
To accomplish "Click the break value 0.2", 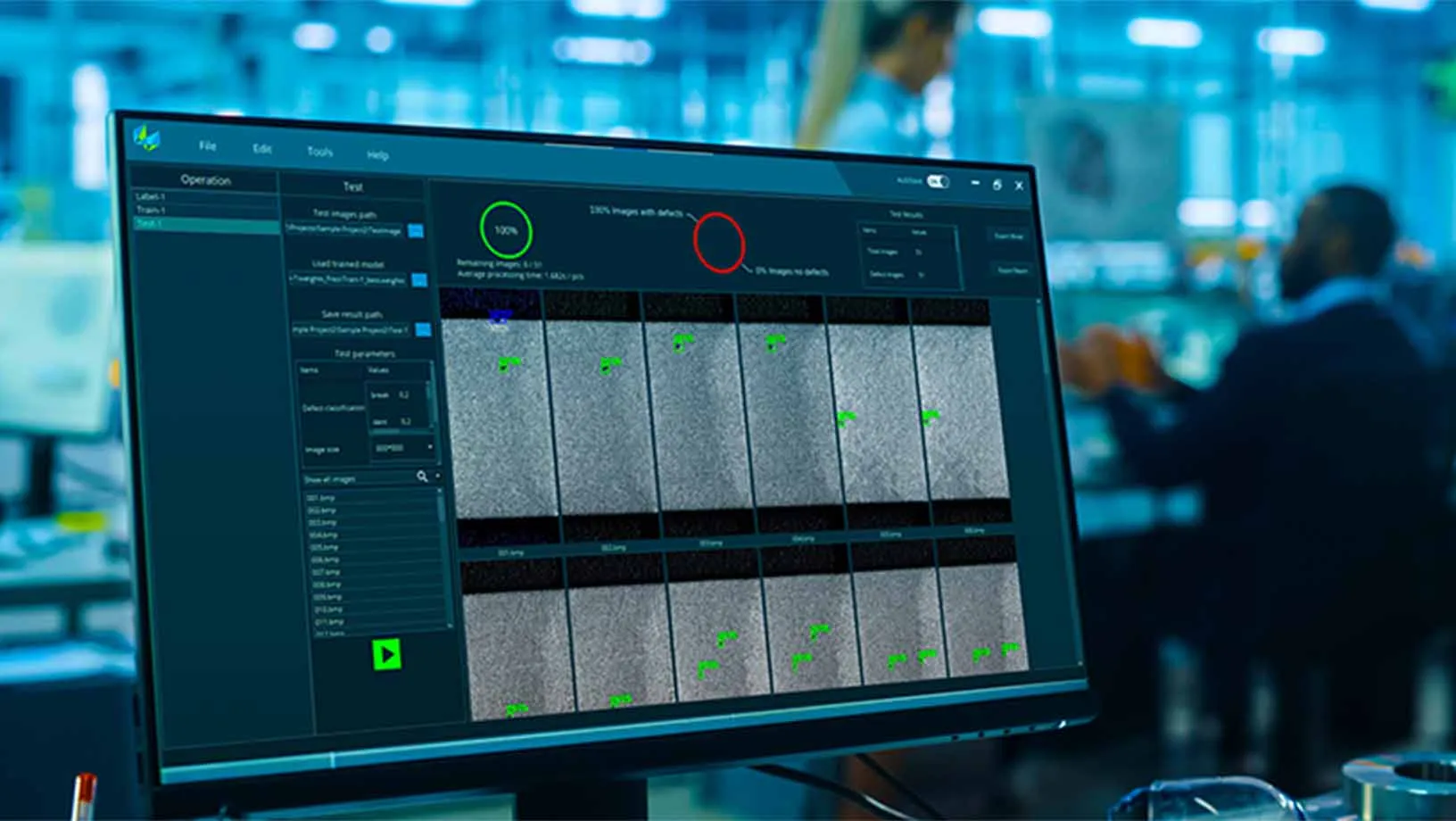I will (404, 394).
